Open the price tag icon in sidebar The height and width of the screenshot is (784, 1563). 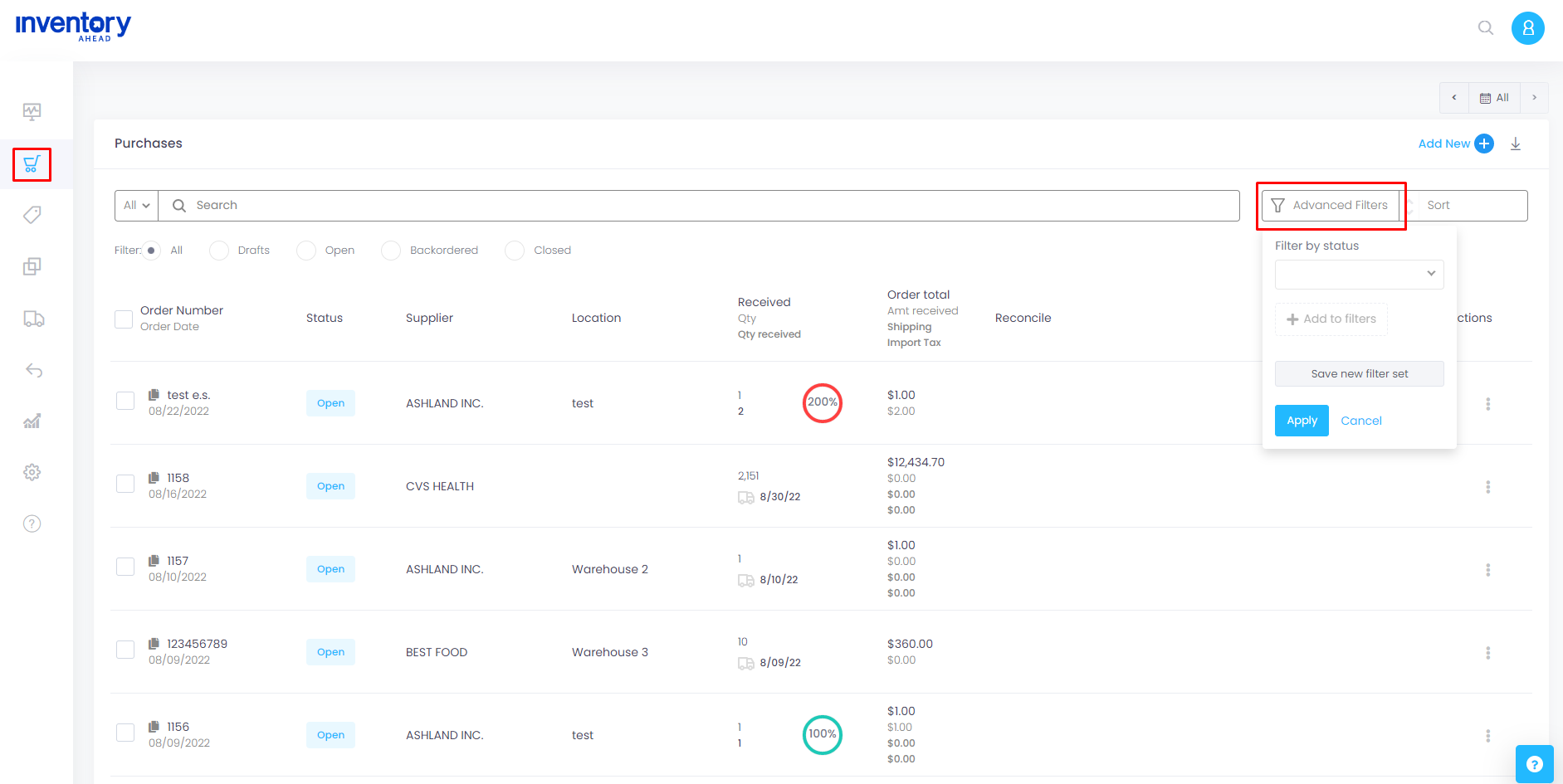[x=32, y=215]
